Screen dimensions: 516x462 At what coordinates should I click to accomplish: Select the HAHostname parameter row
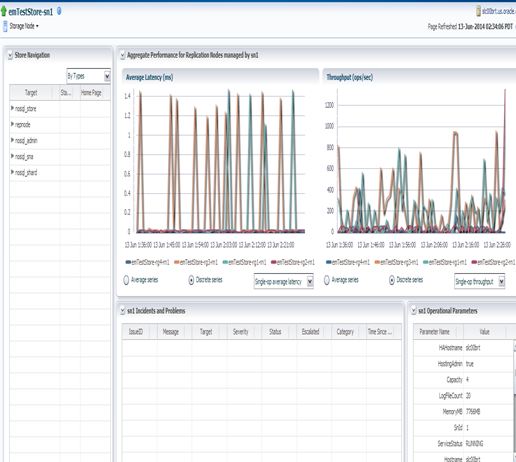coord(463,348)
